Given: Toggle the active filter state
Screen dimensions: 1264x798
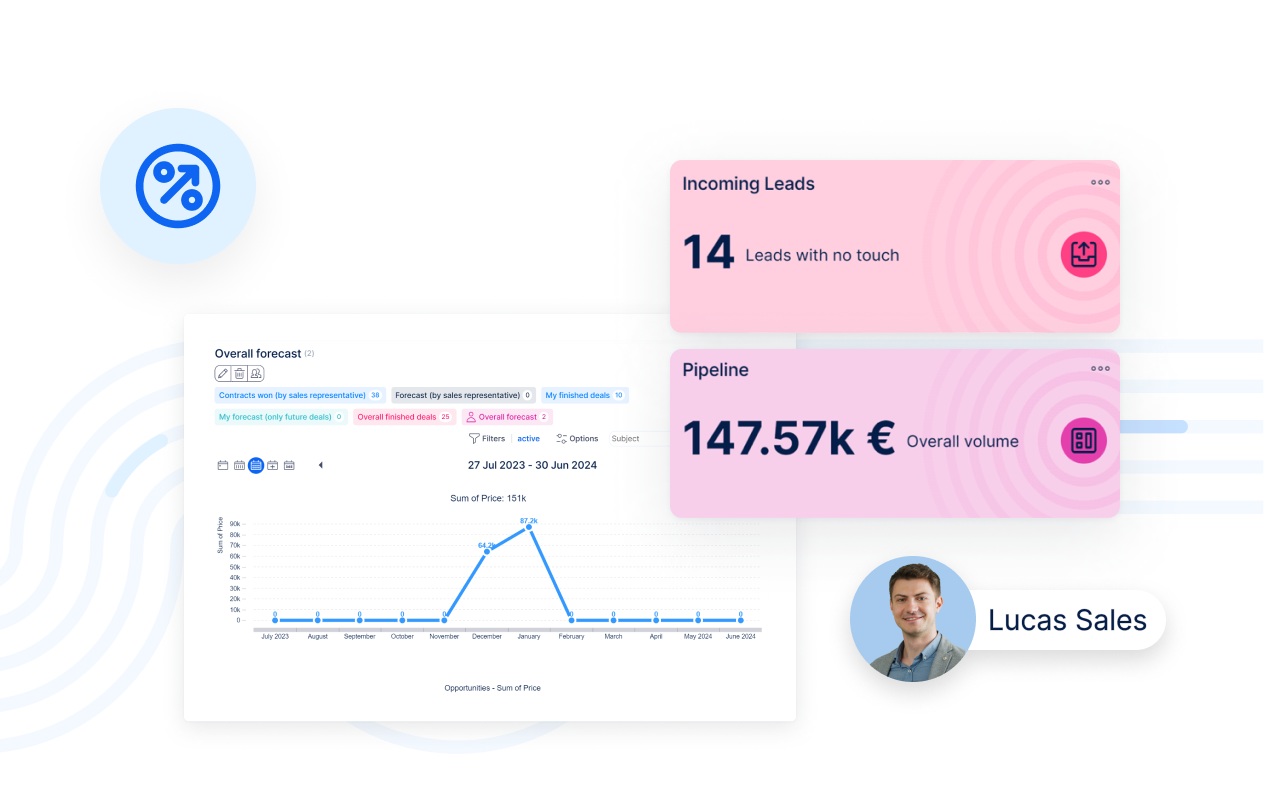Looking at the screenshot, I should (x=528, y=438).
